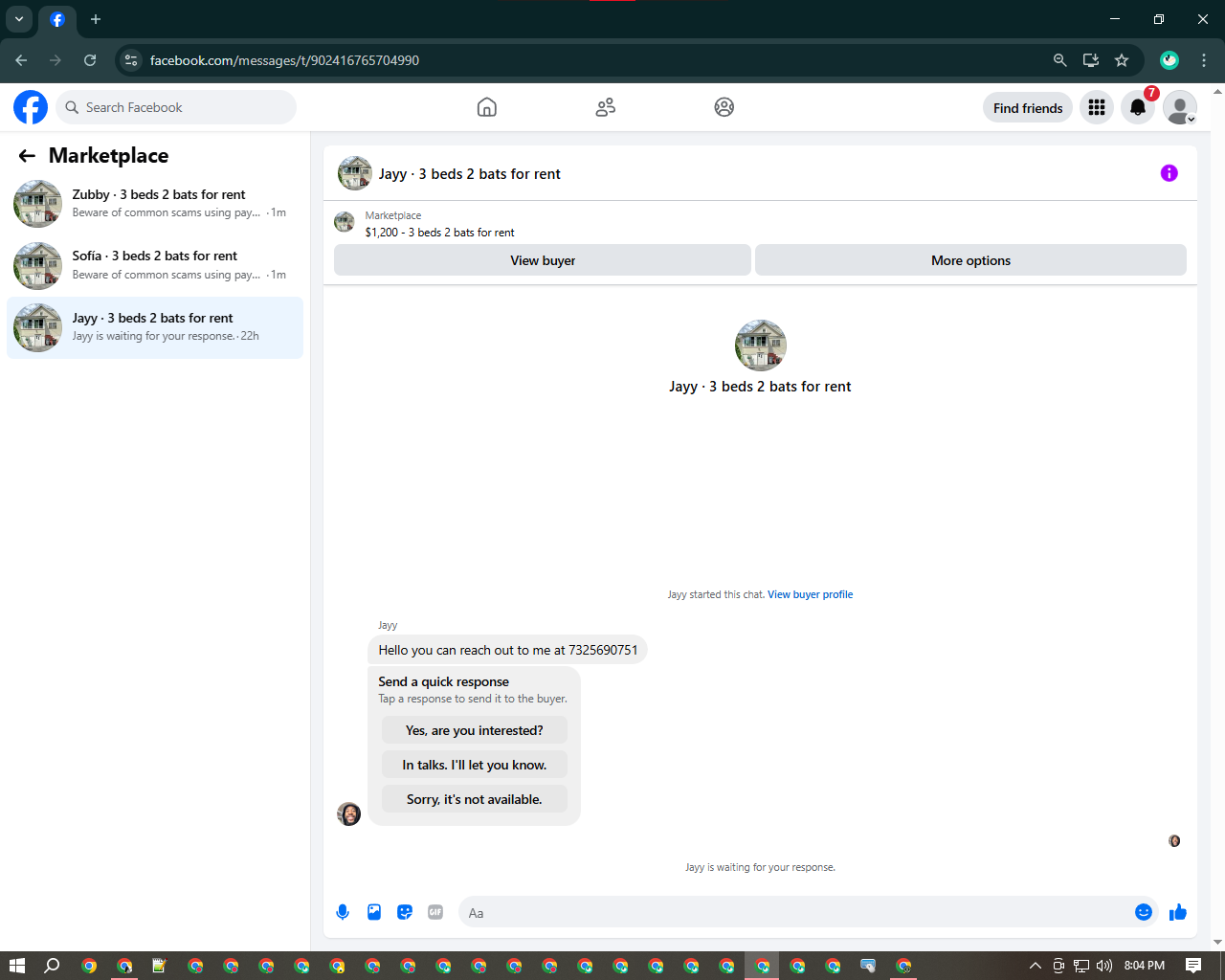This screenshot has height=980, width=1225.
Task: Click the $1,200 listing title text
Action: coord(439,233)
